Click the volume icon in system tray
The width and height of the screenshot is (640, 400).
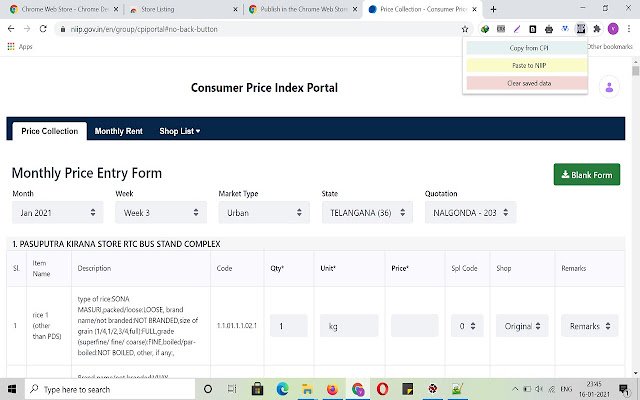(x=539, y=389)
